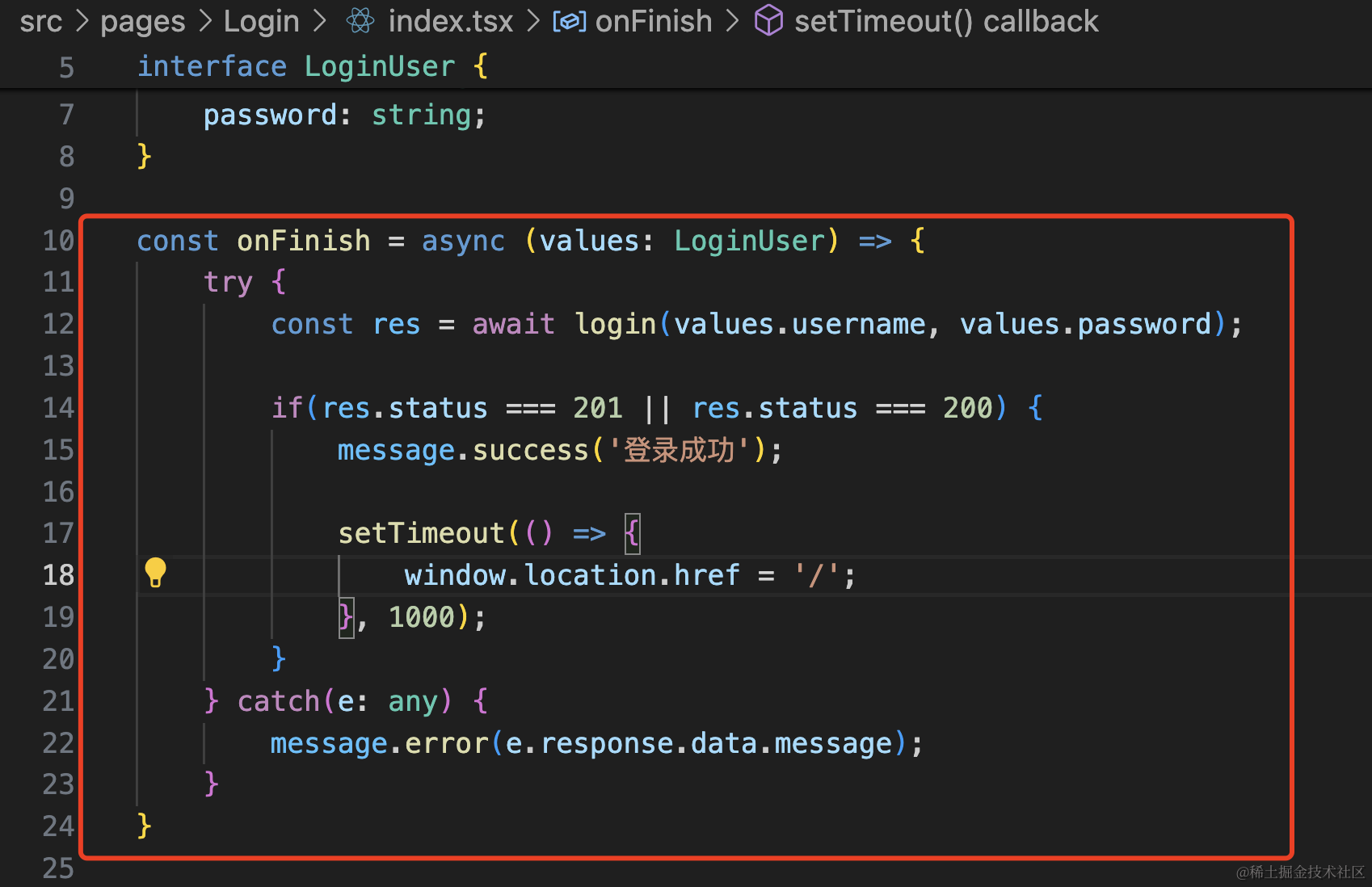
Task: Click line number 10 in gutter
Action: coord(58,241)
